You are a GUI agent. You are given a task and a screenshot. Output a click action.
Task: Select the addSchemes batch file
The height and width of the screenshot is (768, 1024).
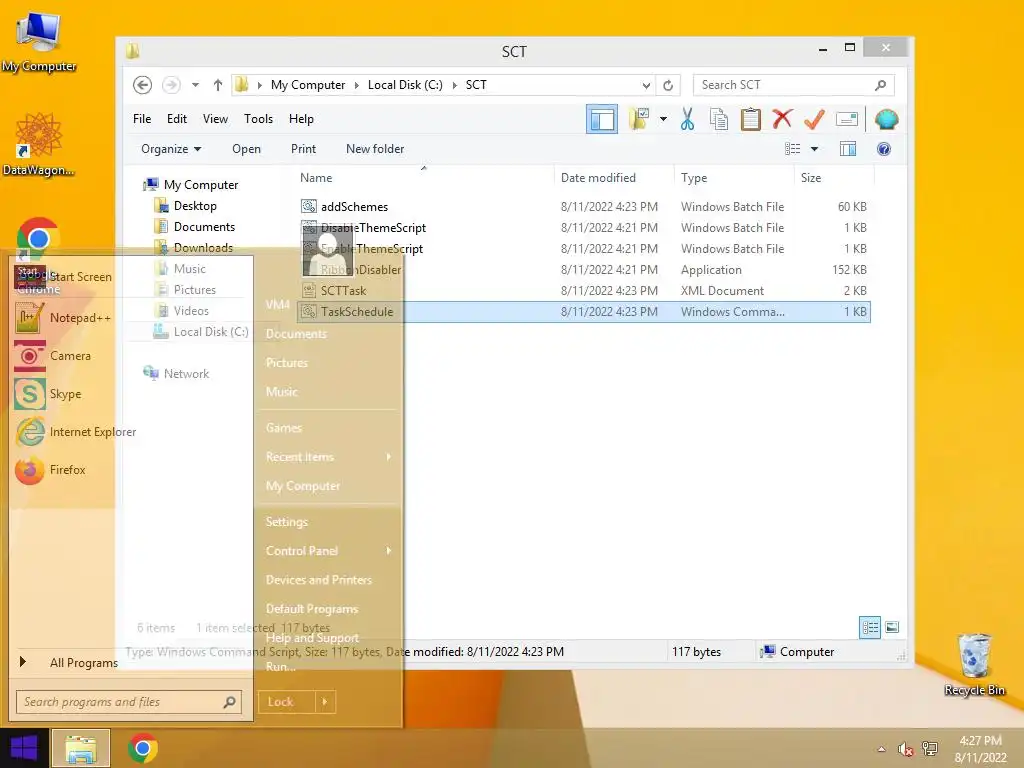(x=583, y=207)
